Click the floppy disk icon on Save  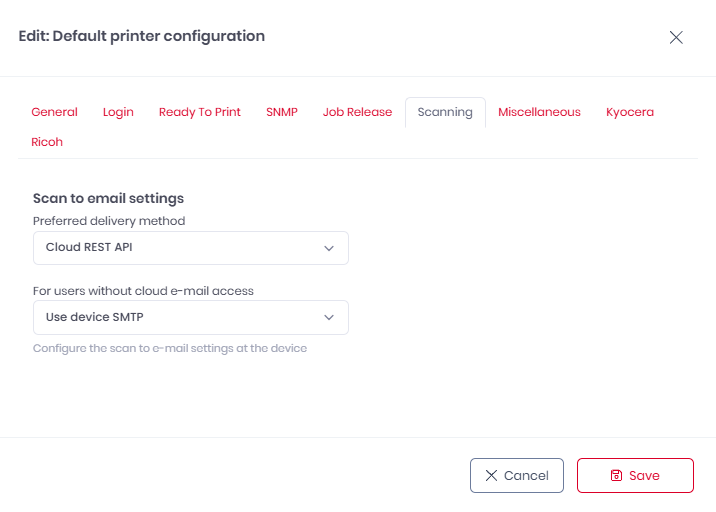point(616,476)
